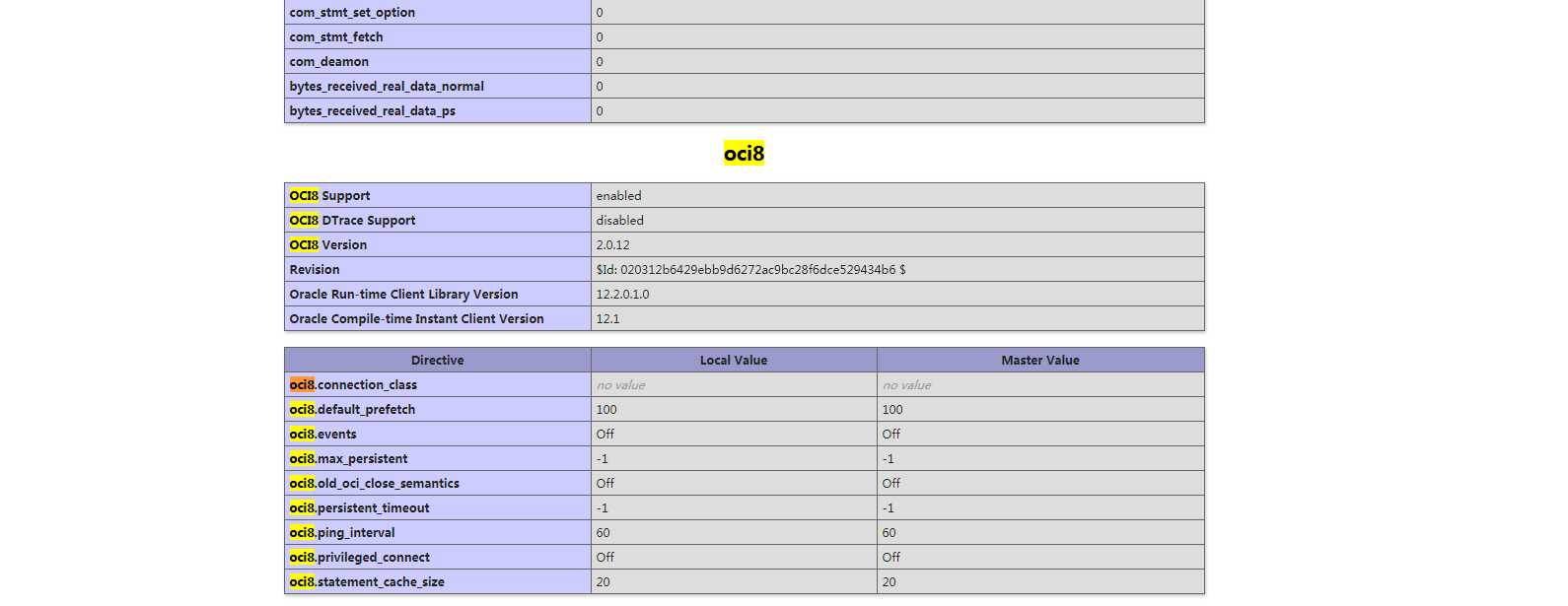1568x606 pixels.
Task: Select master value 60 of ping_interval
Action: (889, 532)
